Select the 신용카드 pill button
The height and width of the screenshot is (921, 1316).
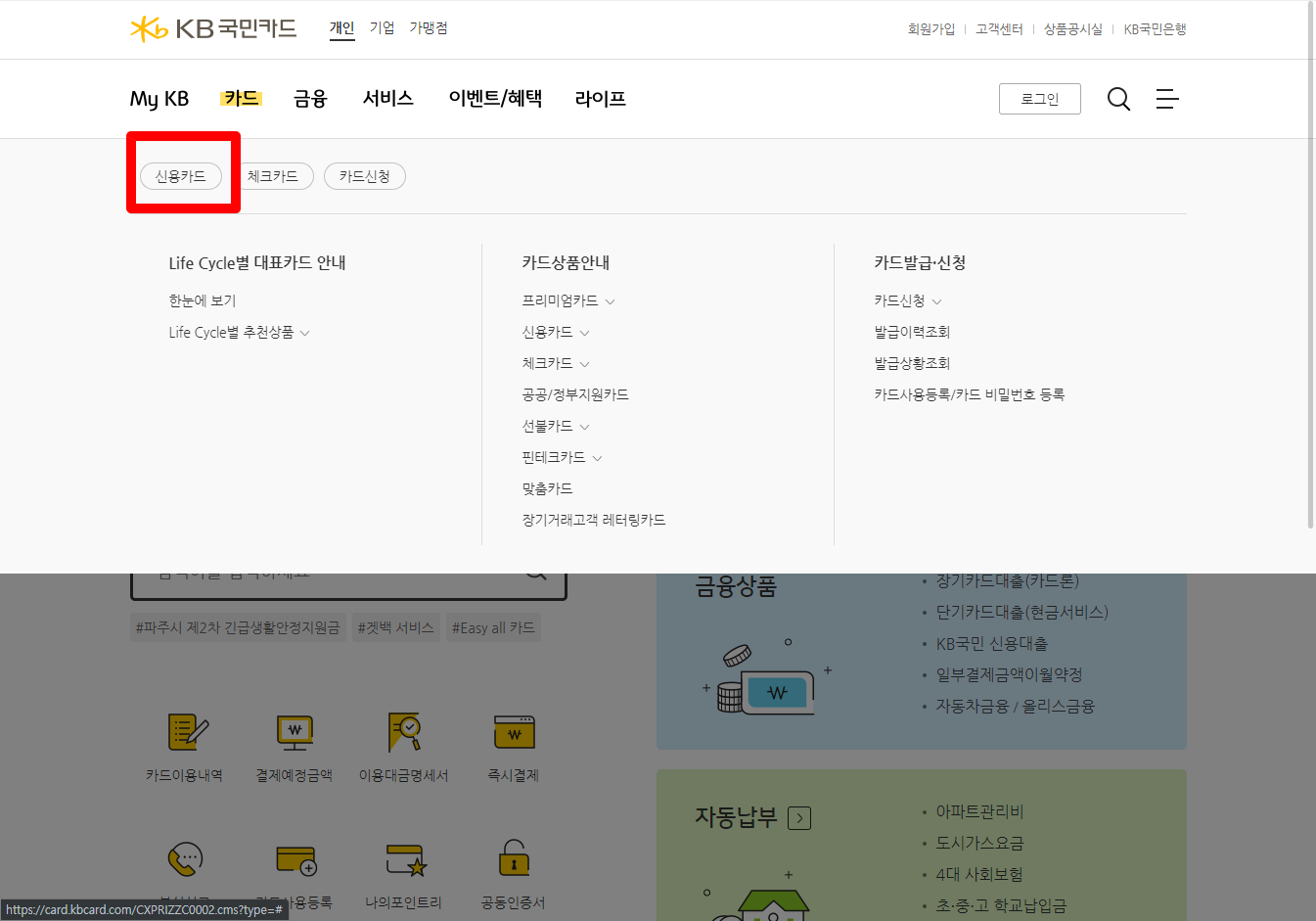click(181, 176)
